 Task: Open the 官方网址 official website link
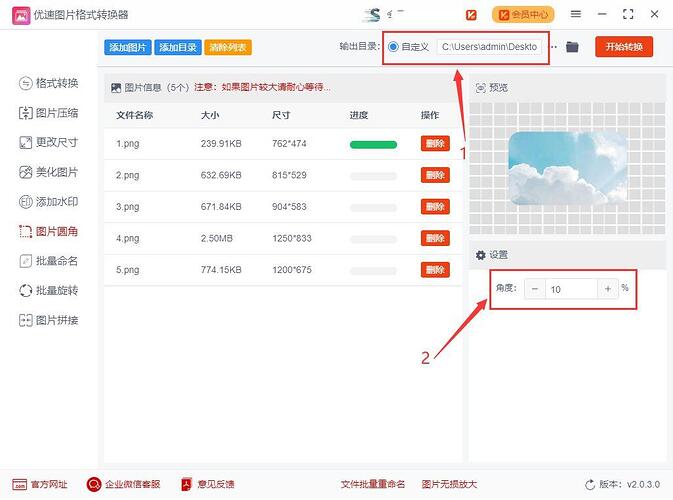tap(40, 484)
